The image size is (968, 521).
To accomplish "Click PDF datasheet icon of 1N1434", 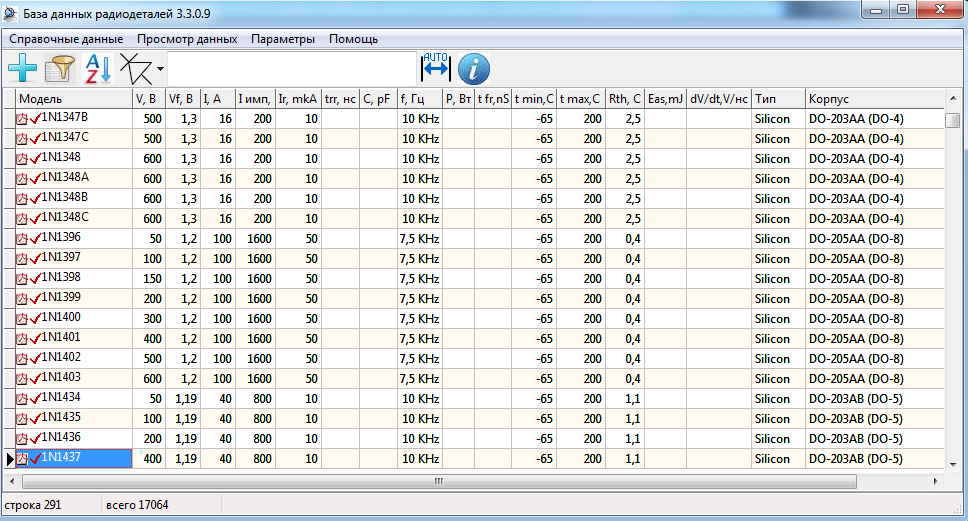I will click(24, 399).
